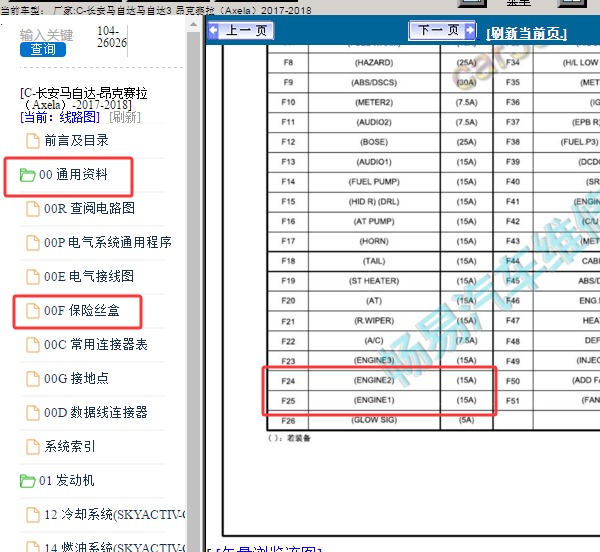Open 00R 查阅电路图 page
The image size is (600, 552).
89,208
